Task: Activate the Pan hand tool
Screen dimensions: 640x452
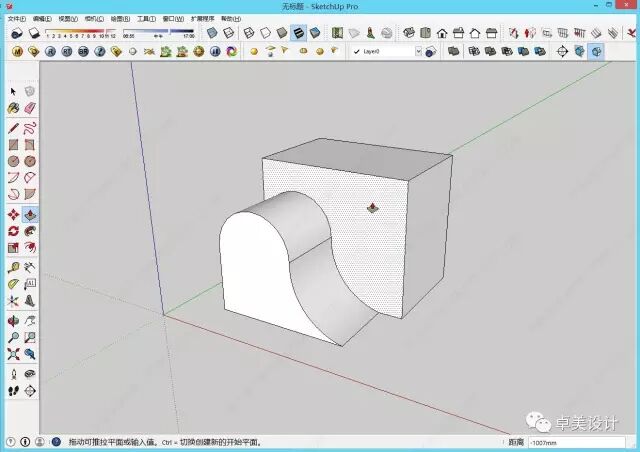Action: click(x=30, y=321)
